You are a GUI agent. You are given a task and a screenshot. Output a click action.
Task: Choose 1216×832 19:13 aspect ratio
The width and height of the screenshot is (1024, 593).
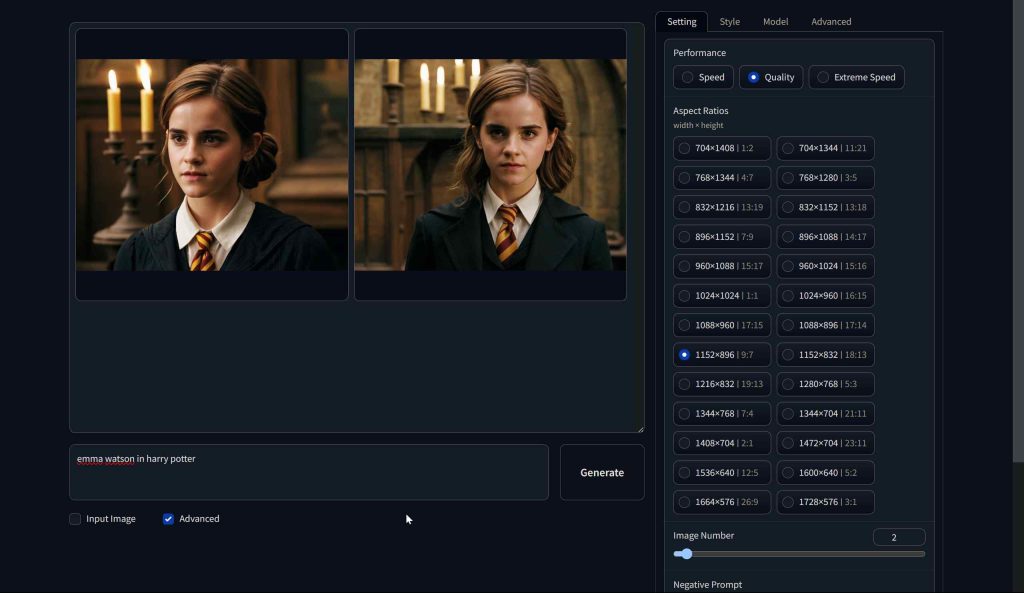[x=722, y=384]
